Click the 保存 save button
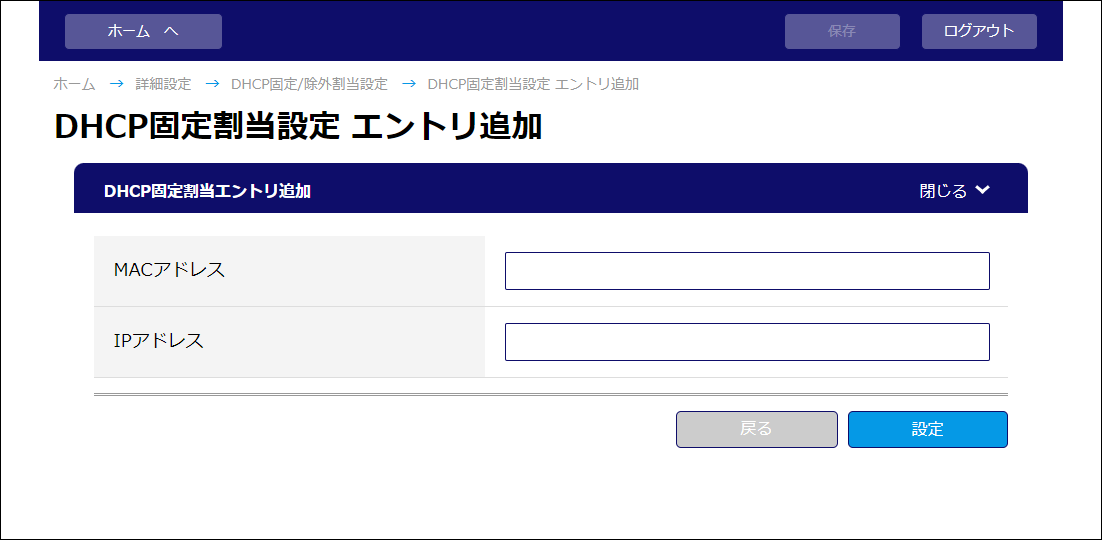The image size is (1102, 540). click(842, 32)
